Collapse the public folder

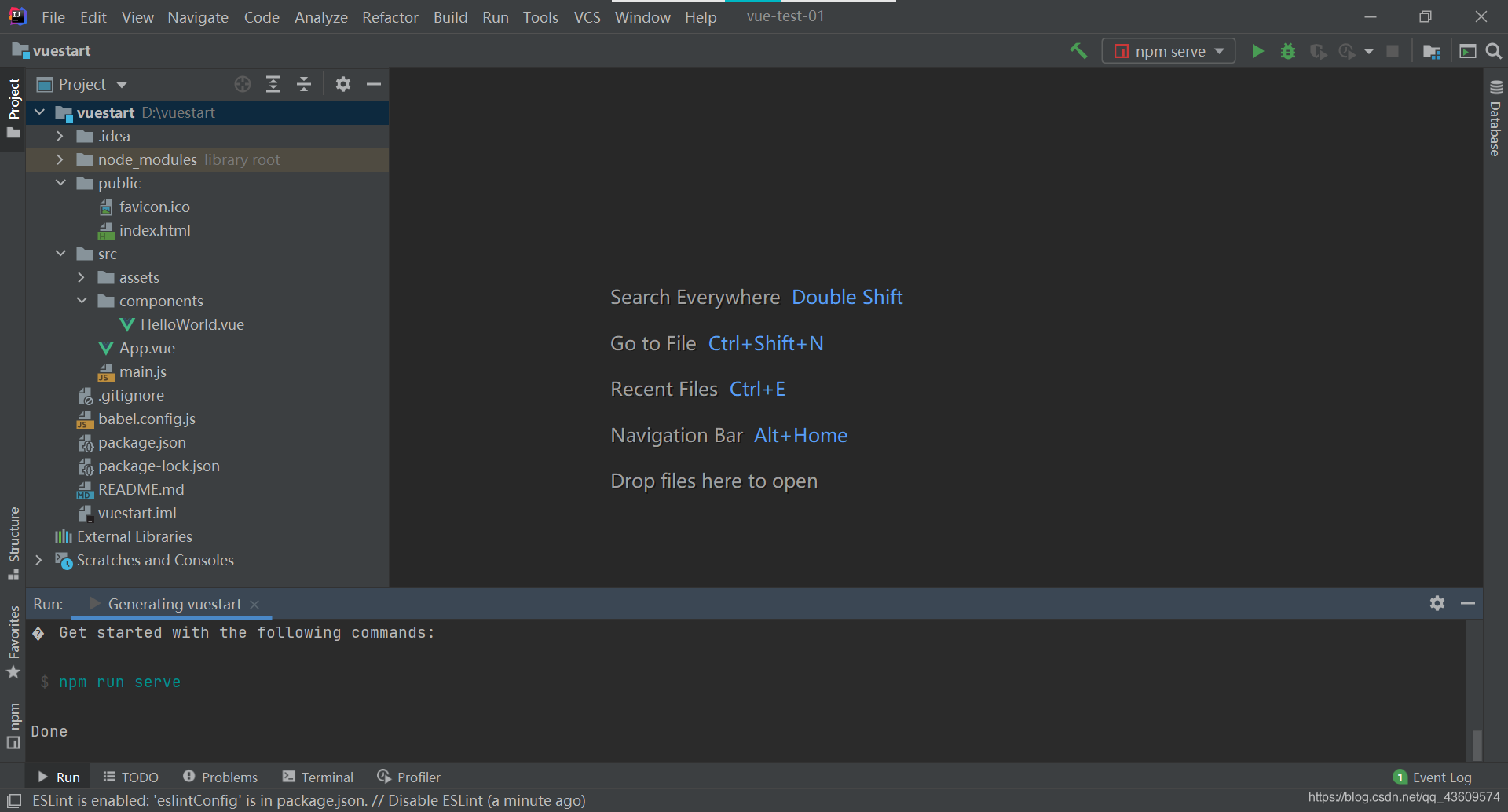[x=60, y=183]
